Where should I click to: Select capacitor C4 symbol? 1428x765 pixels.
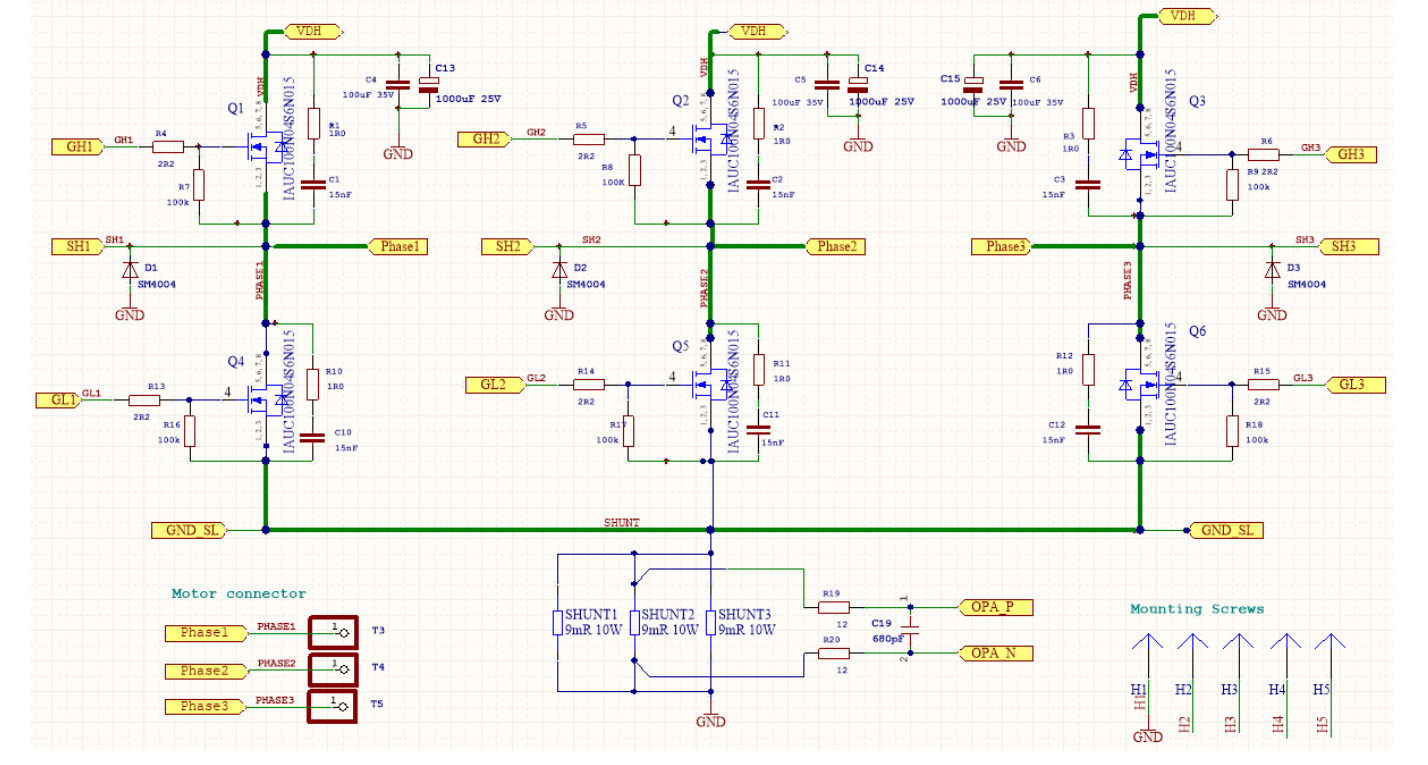point(398,87)
